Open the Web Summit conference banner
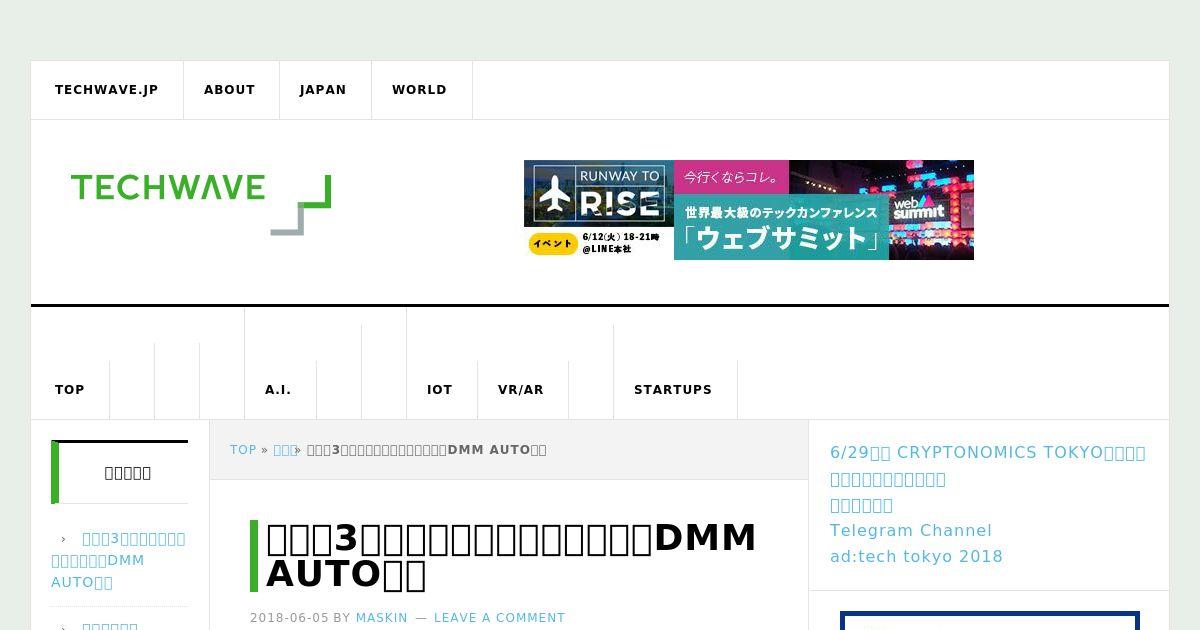The width and height of the screenshot is (1200, 630). (x=824, y=210)
